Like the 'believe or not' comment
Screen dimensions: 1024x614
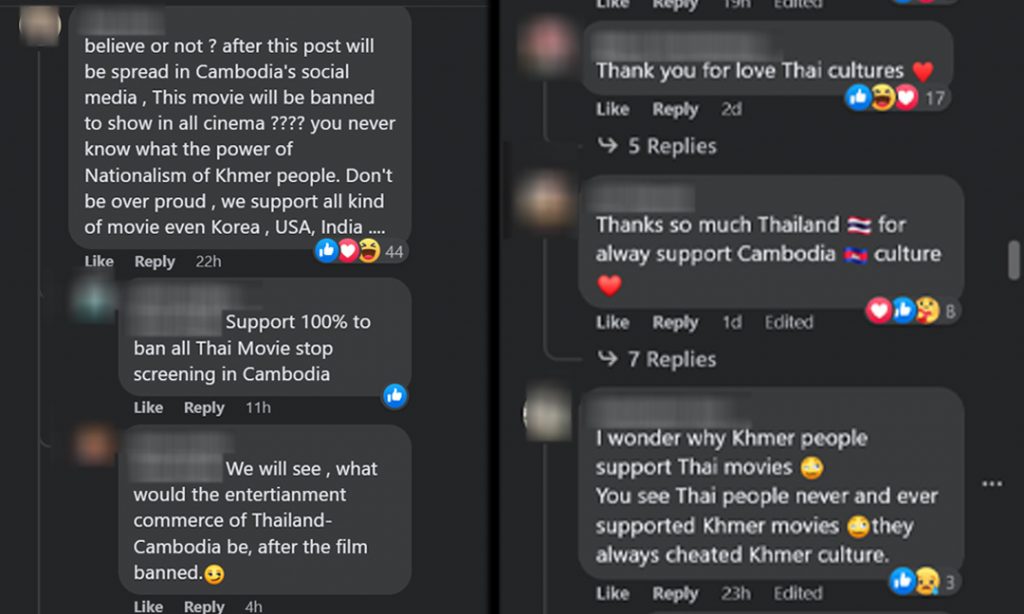coord(99,261)
